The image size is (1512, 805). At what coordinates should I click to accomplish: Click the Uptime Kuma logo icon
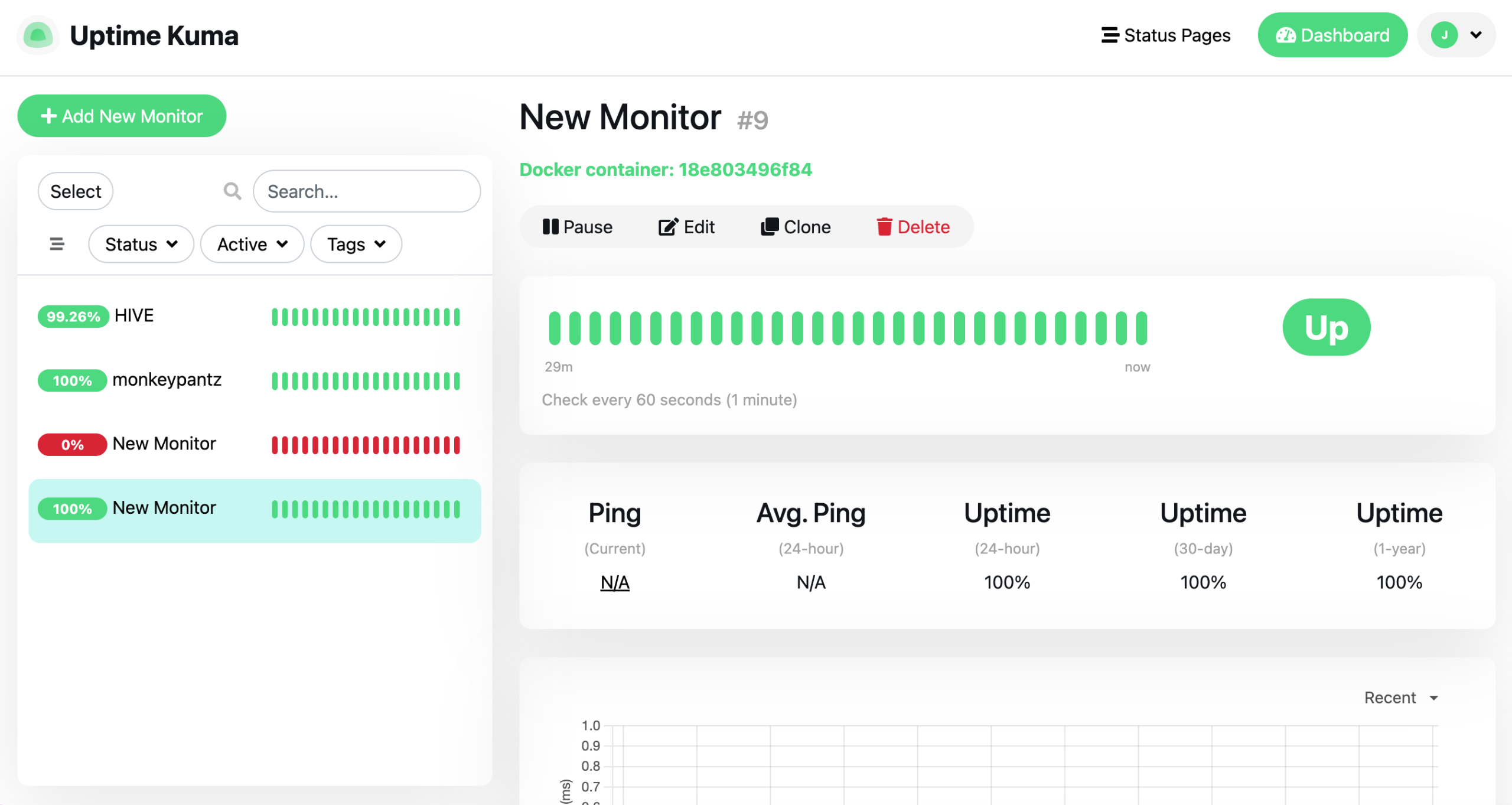pos(38,35)
